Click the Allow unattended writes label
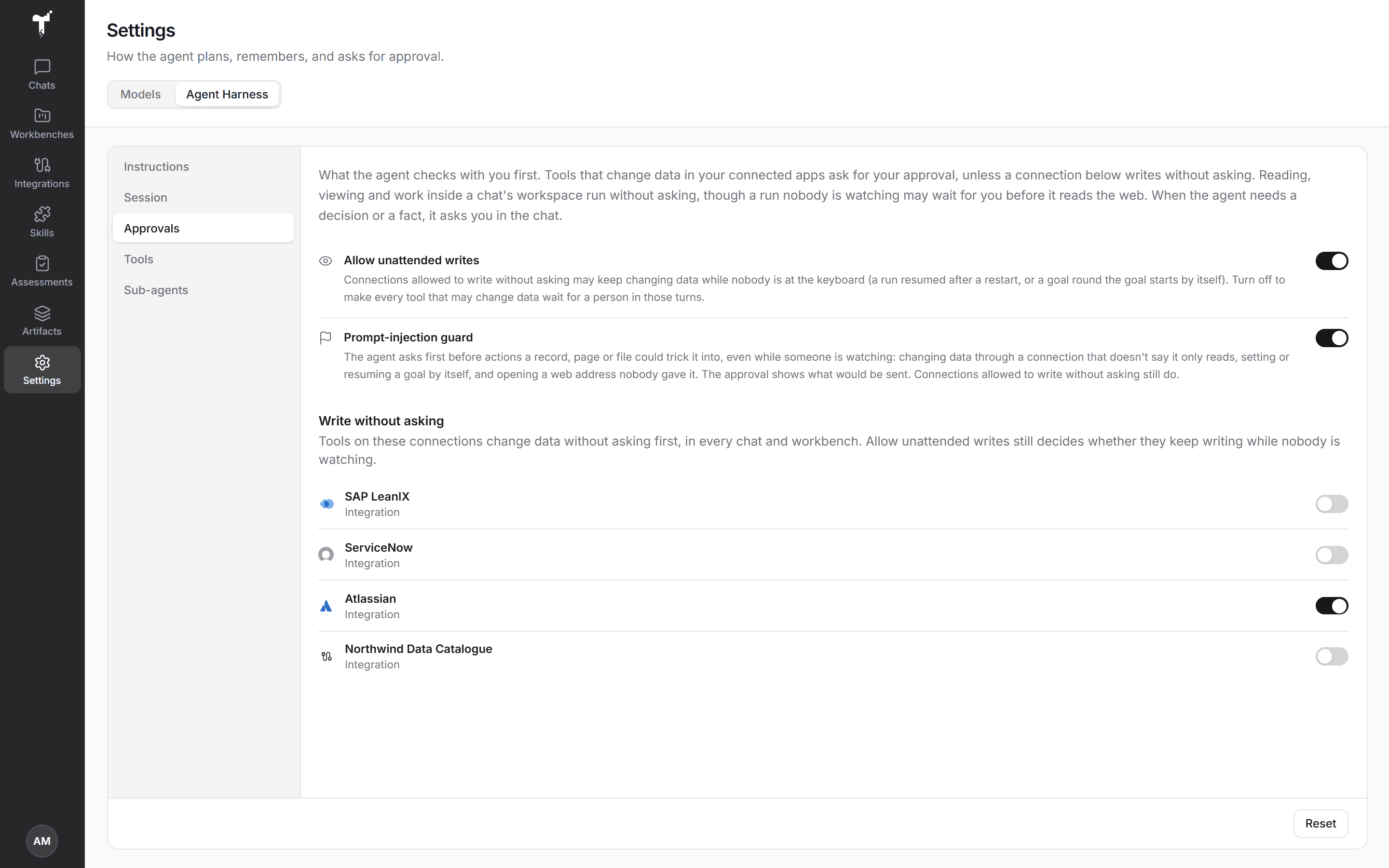The image size is (1389, 868). 411,260
